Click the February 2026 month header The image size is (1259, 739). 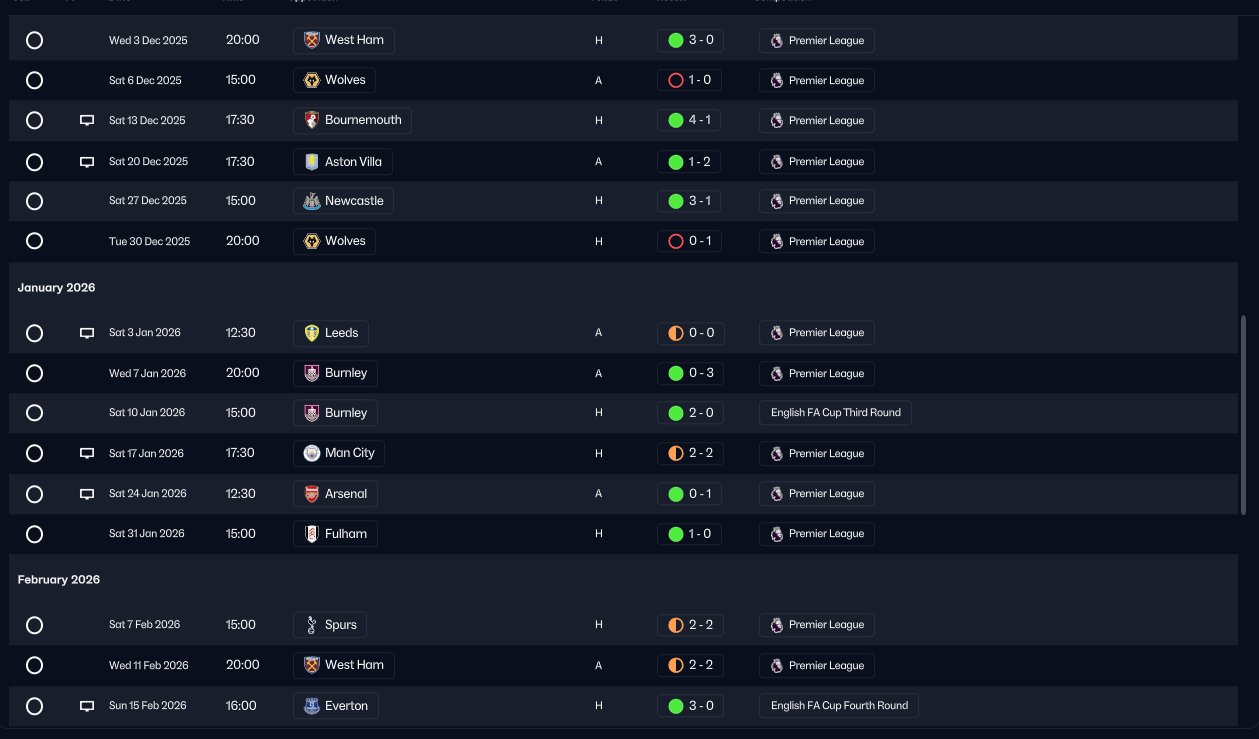pos(59,580)
